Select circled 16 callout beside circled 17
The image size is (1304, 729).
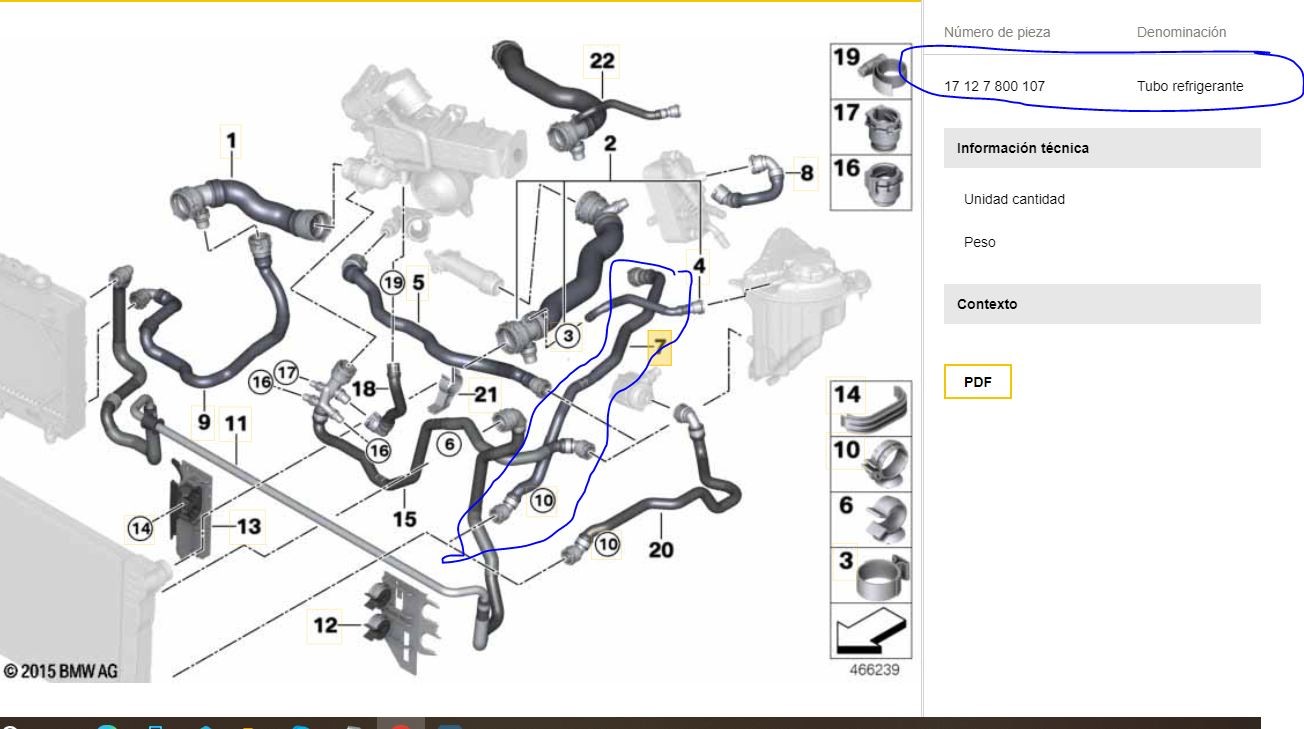pos(261,381)
